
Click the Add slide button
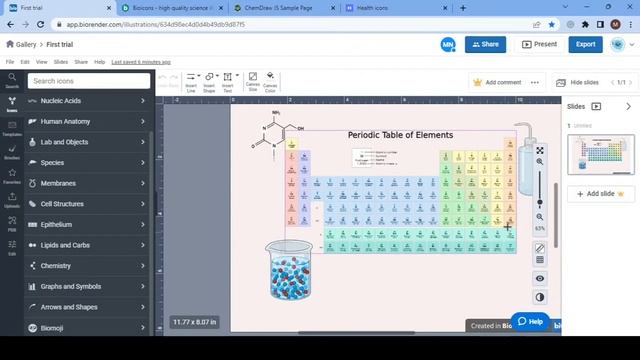(601, 194)
